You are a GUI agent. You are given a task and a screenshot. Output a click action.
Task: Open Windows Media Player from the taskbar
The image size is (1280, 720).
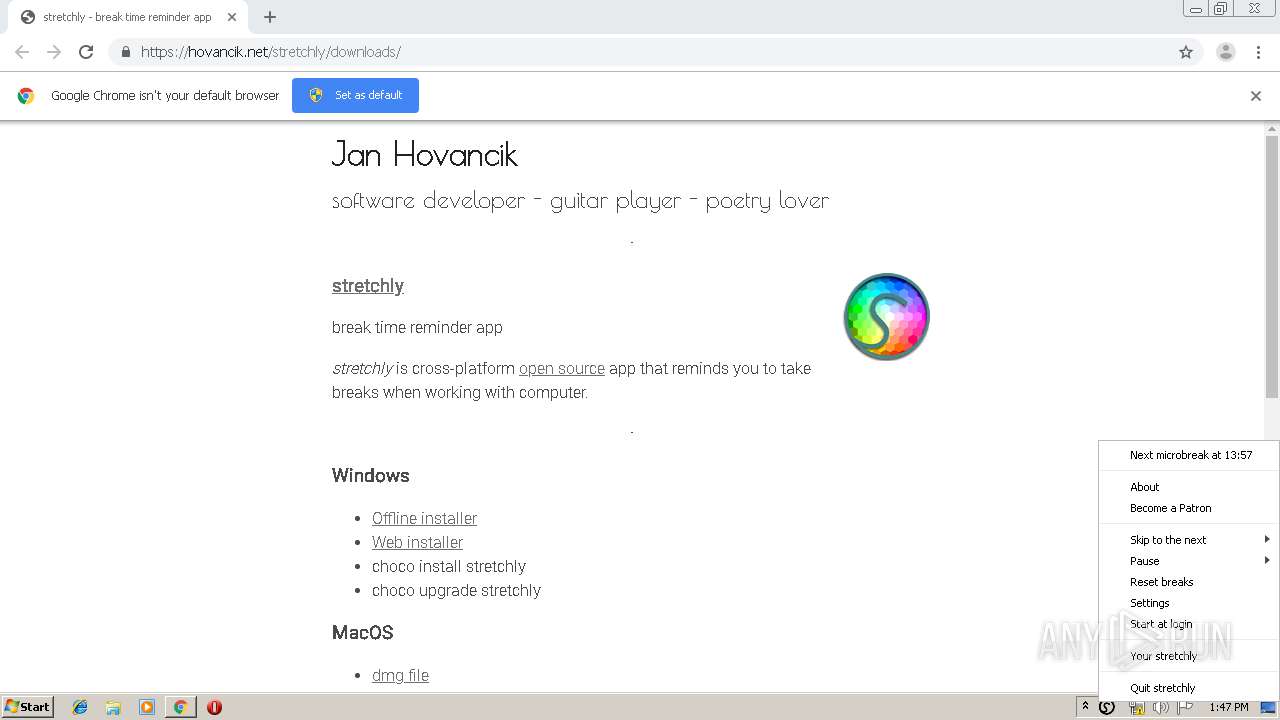147,707
